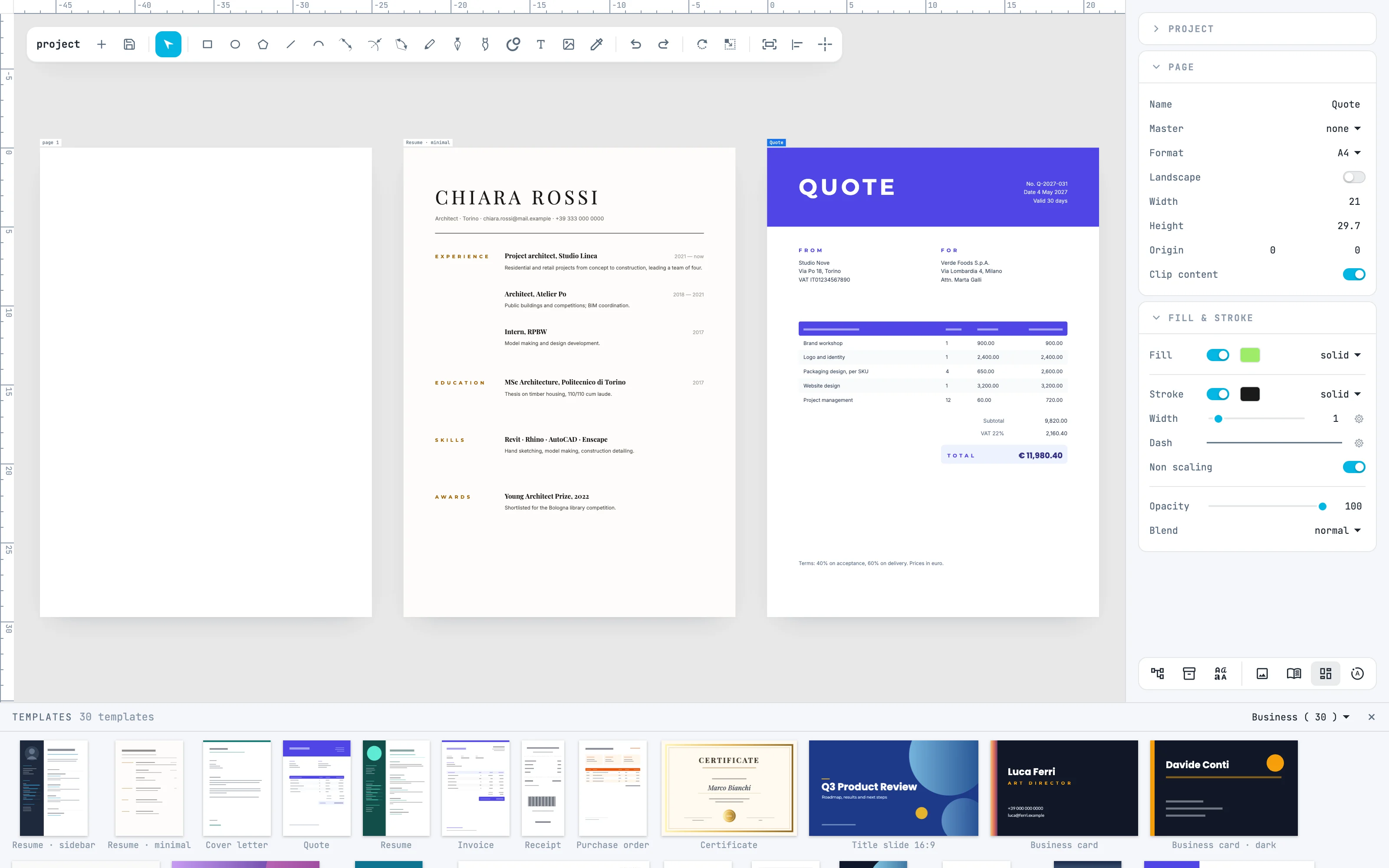Open the Master dropdown
Image resolution: width=1389 pixels, height=868 pixels.
[x=1343, y=128]
